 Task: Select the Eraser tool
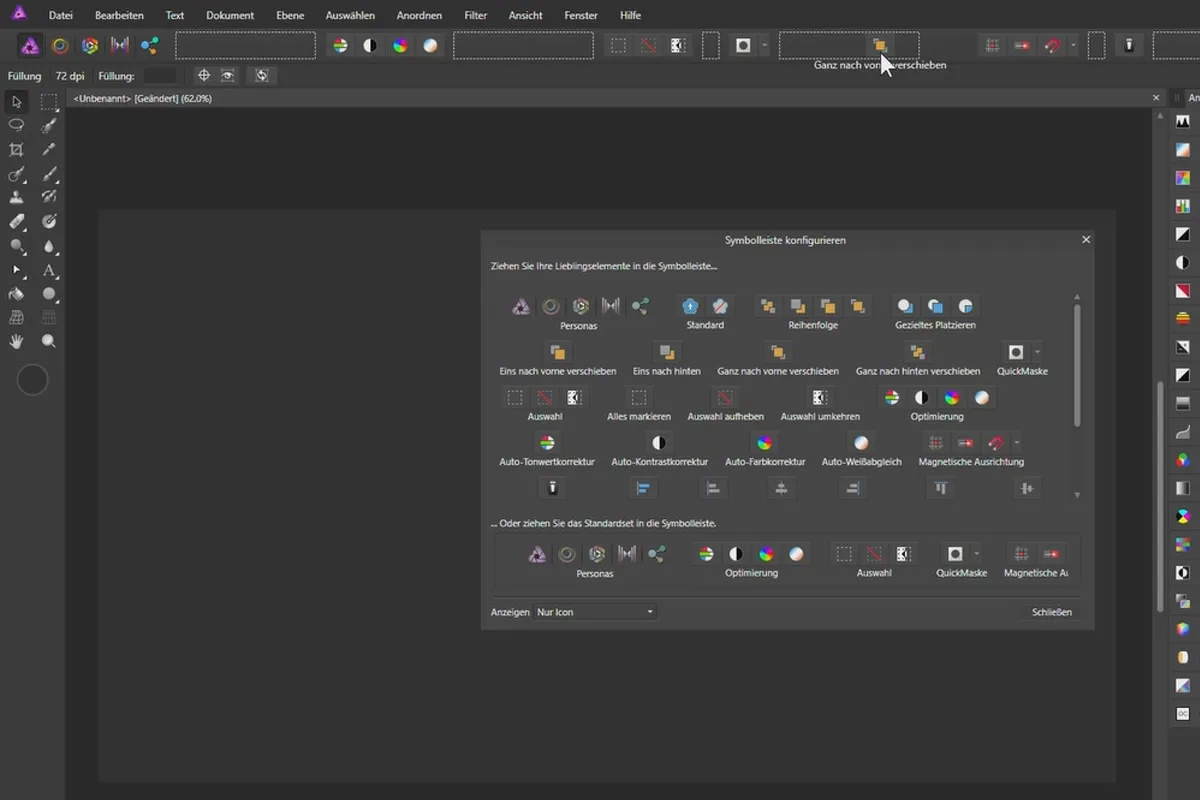coord(16,222)
